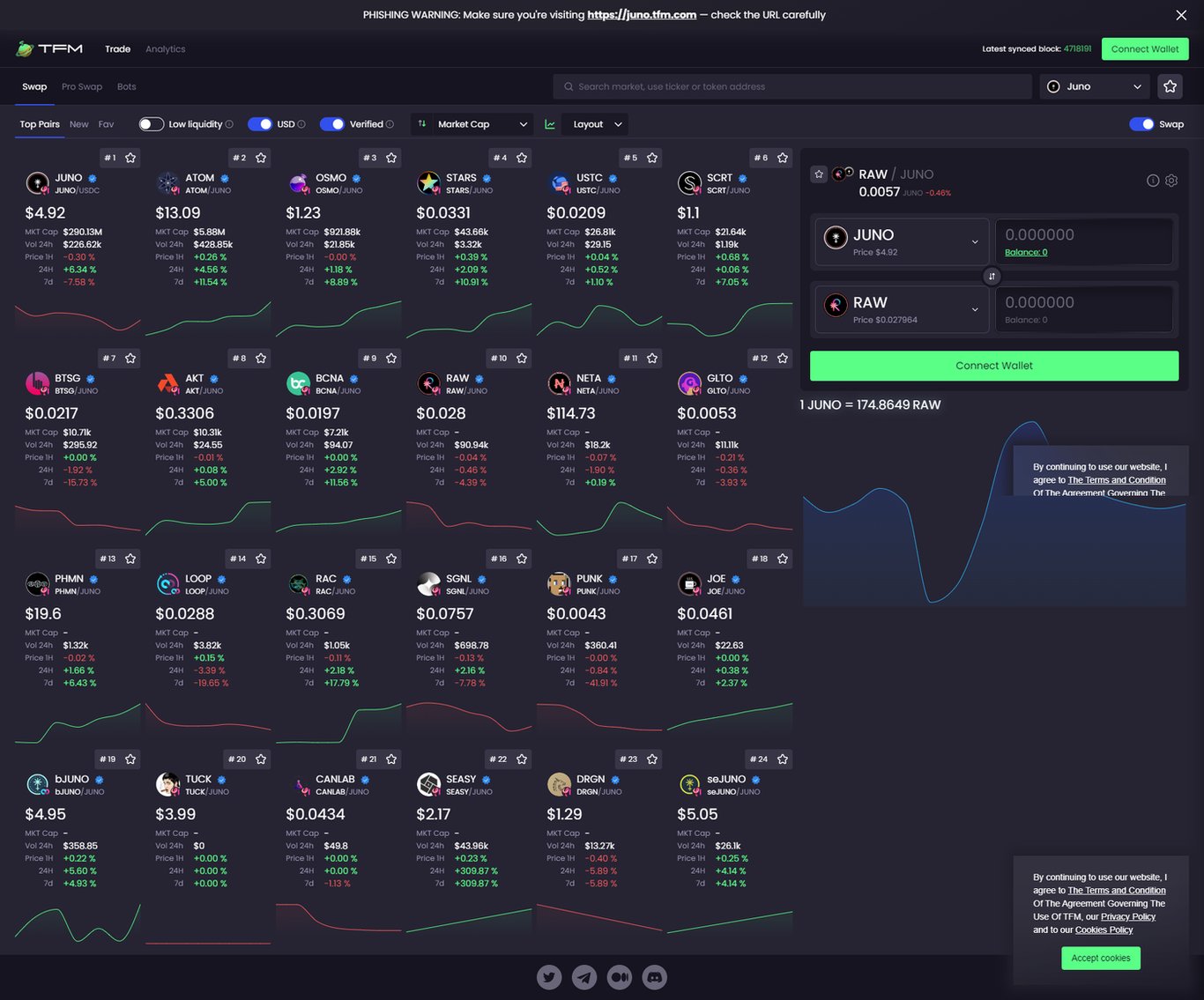
Task: Focus the market search field
Action: coord(792,86)
